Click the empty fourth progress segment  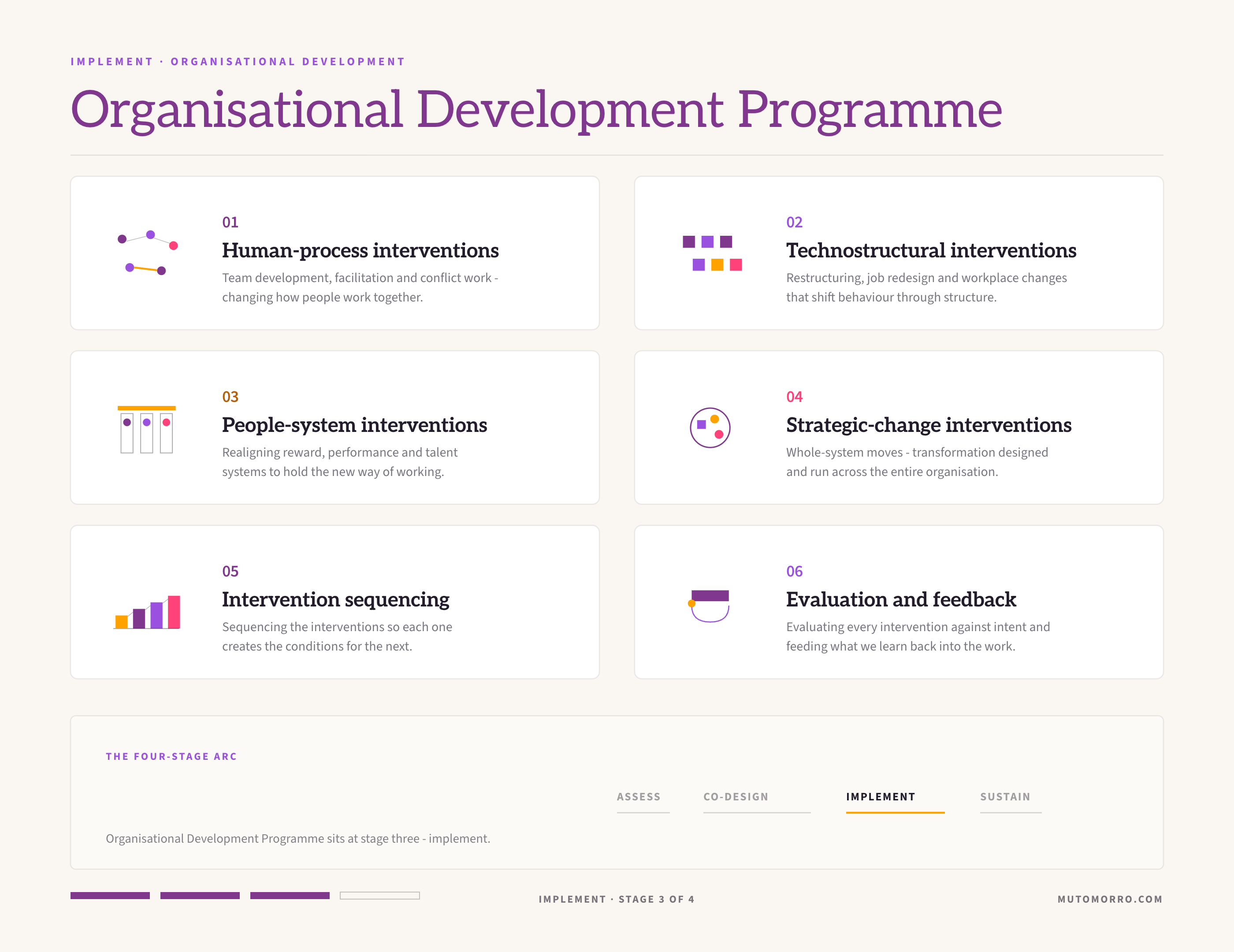380,896
